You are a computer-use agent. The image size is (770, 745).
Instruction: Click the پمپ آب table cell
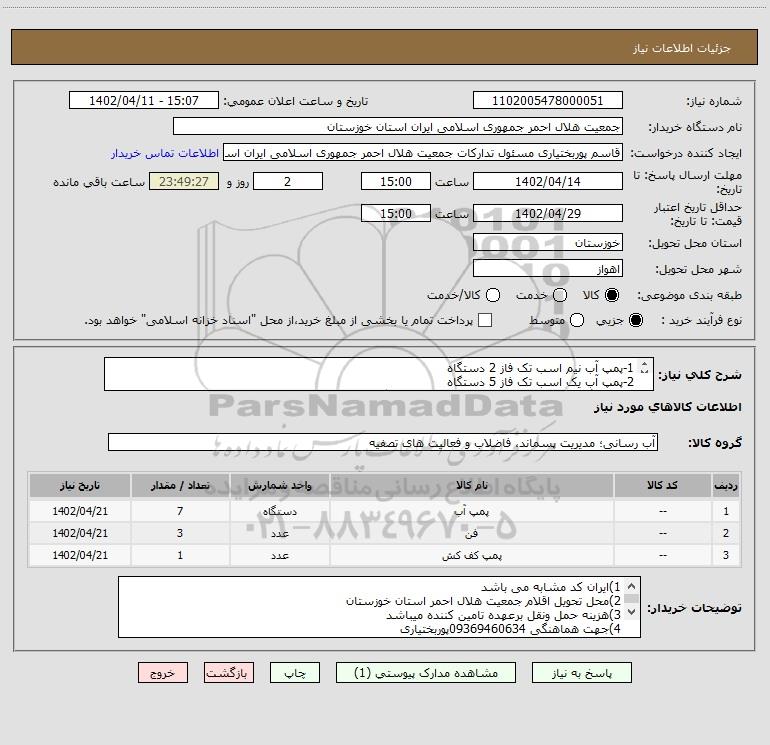(472, 511)
